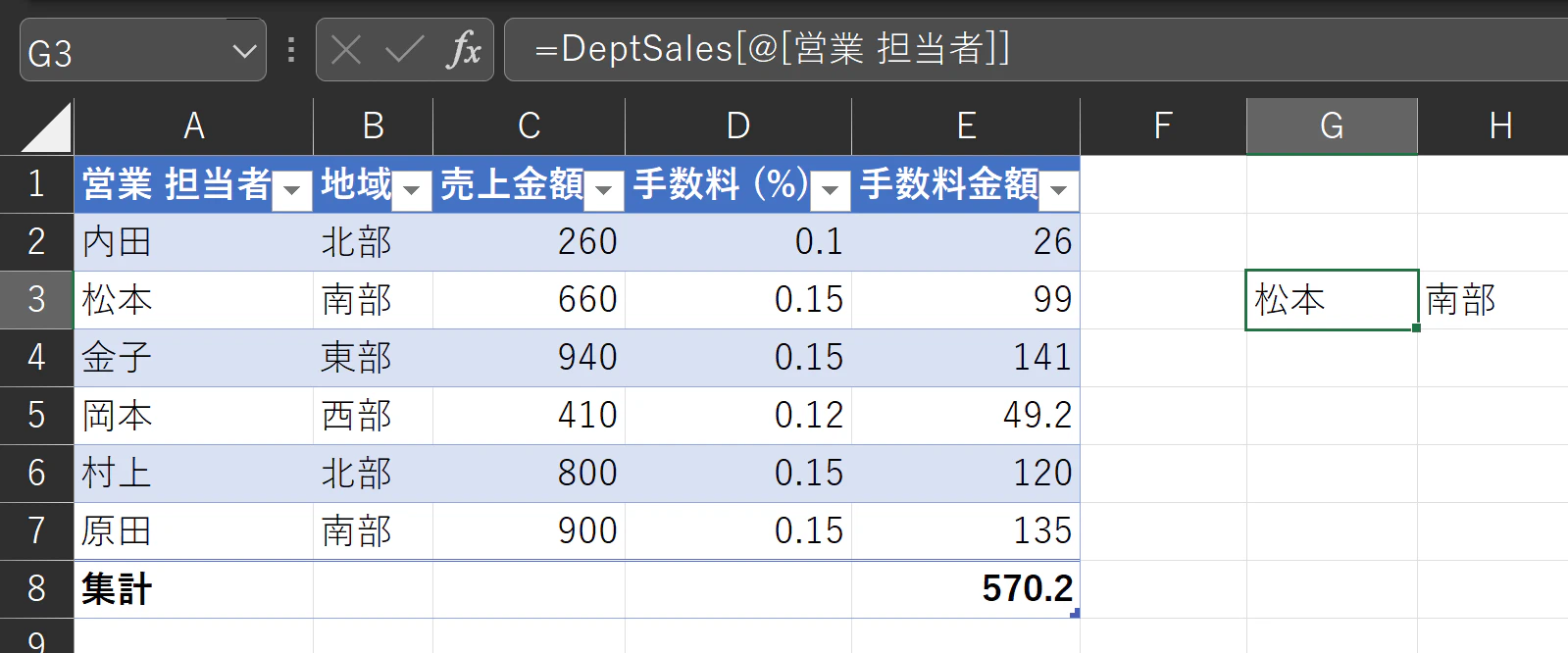
Task: Select column A header
Action: pyautogui.click(x=194, y=126)
